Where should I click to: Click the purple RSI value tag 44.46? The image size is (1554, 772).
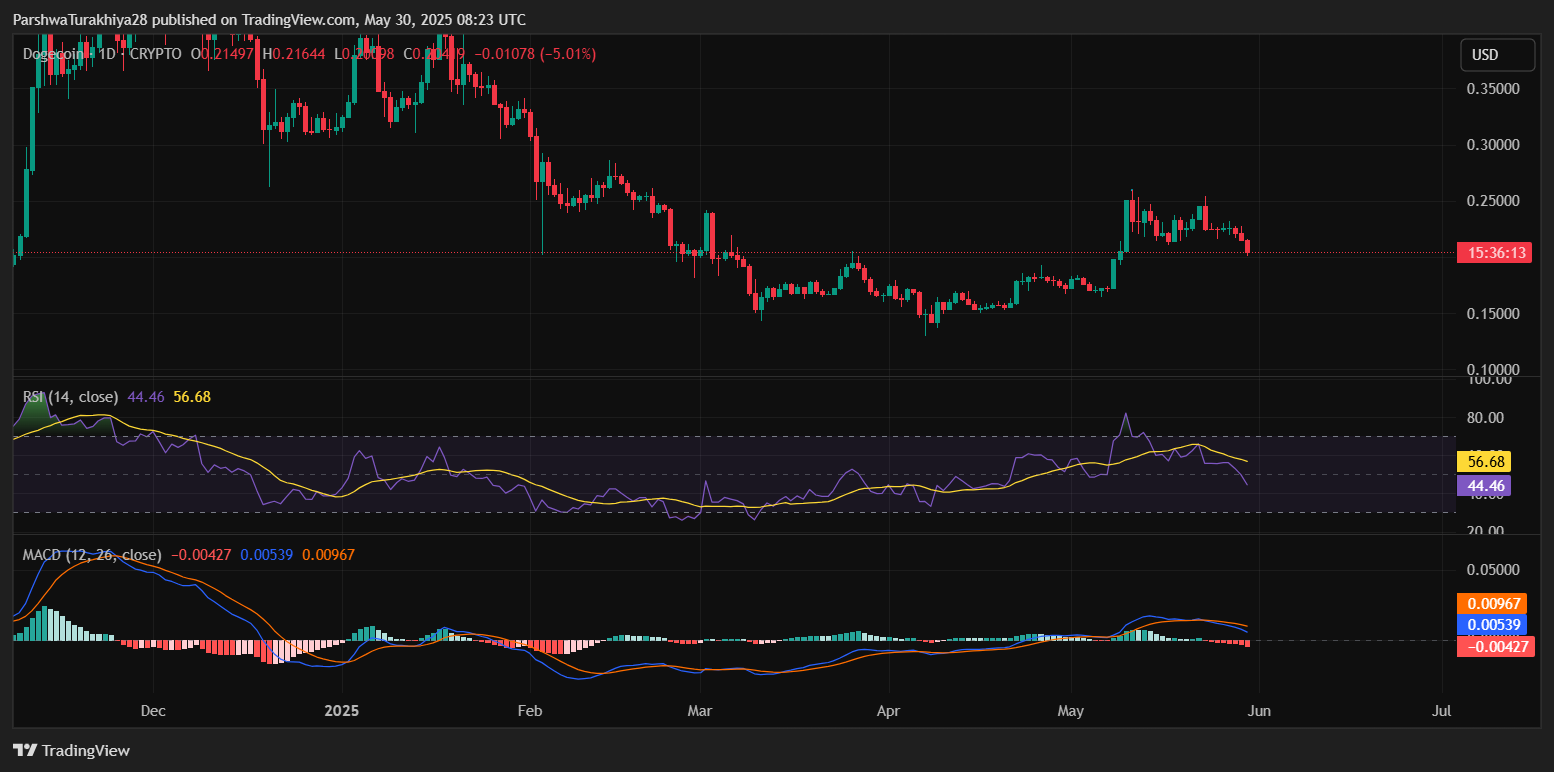1482,486
